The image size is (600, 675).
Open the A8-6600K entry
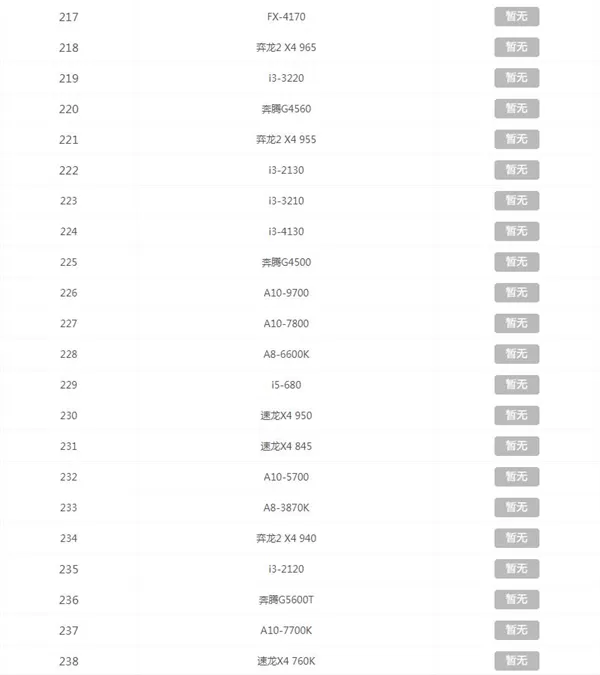(x=286, y=354)
